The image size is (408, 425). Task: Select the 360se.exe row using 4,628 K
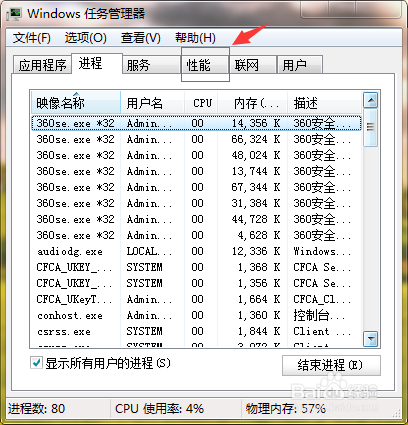point(196,235)
